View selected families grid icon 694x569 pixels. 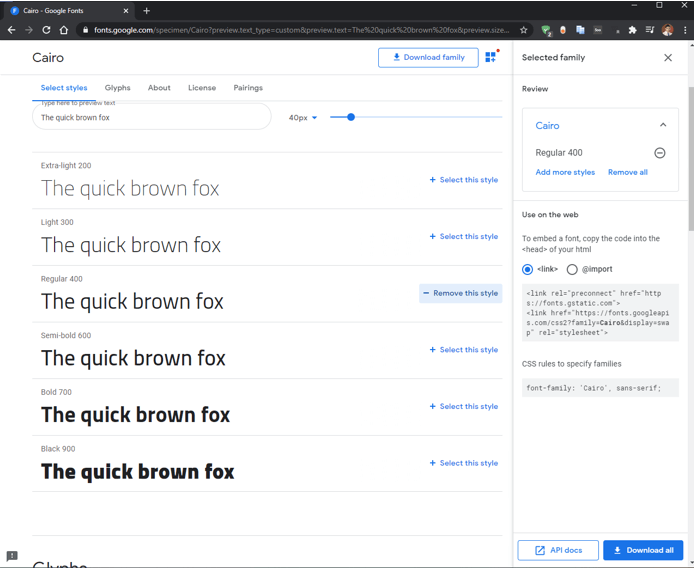[491, 57]
